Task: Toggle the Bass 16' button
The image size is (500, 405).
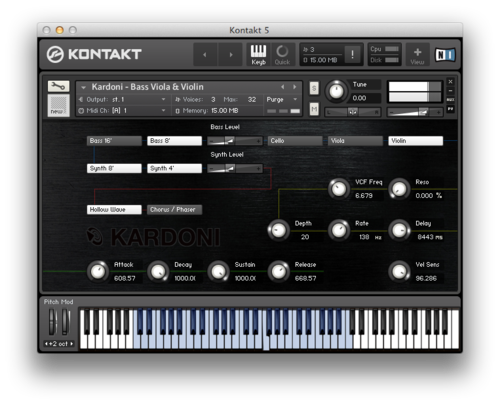Action: click(114, 141)
